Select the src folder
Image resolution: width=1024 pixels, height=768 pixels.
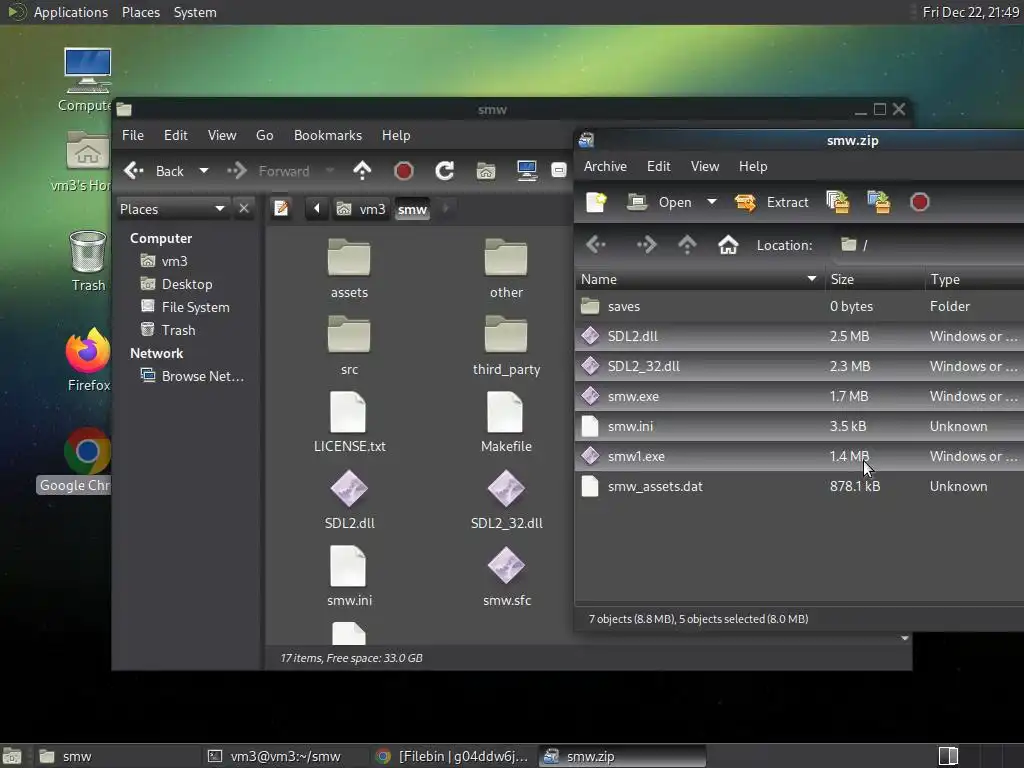tap(349, 346)
